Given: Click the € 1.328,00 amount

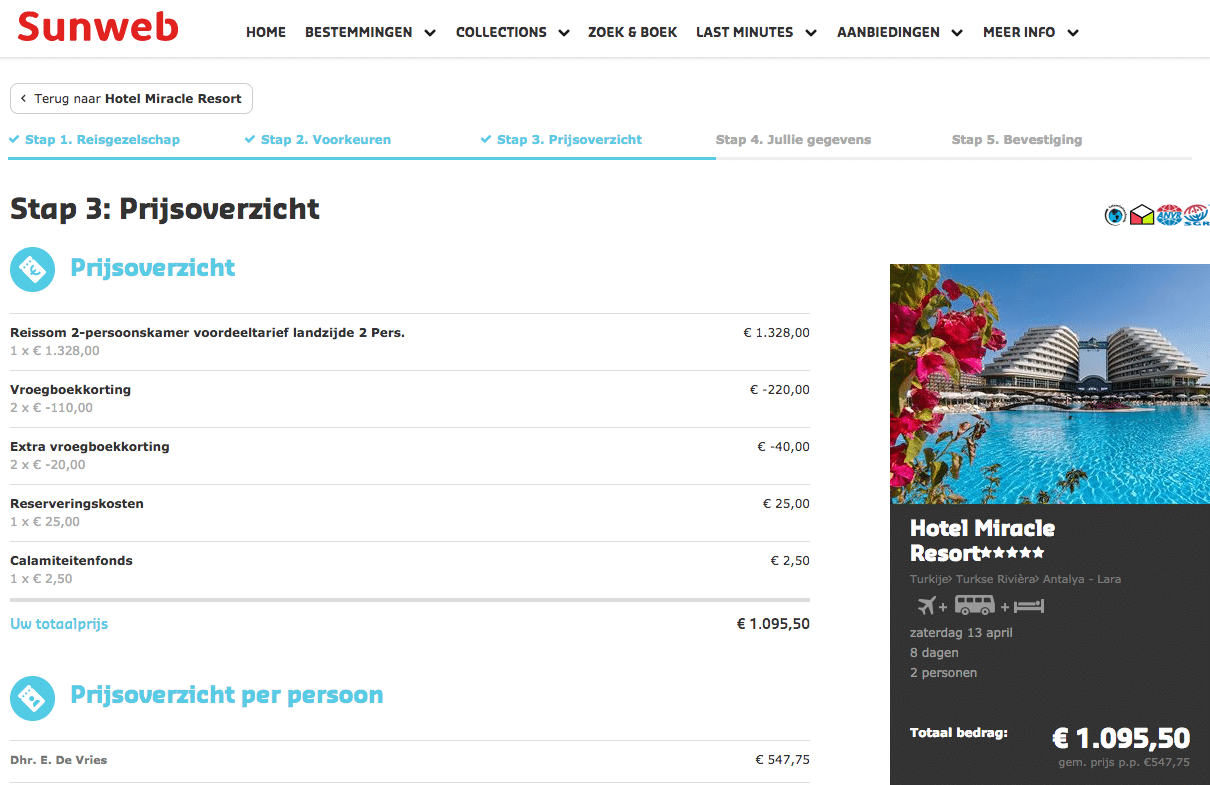Looking at the screenshot, I should pyautogui.click(x=777, y=333).
